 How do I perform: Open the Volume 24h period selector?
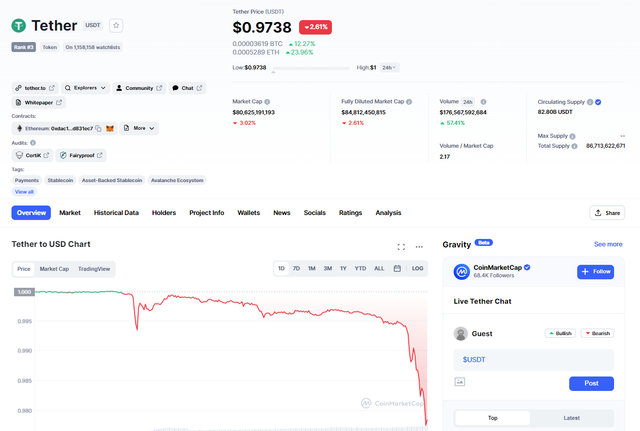tap(468, 102)
